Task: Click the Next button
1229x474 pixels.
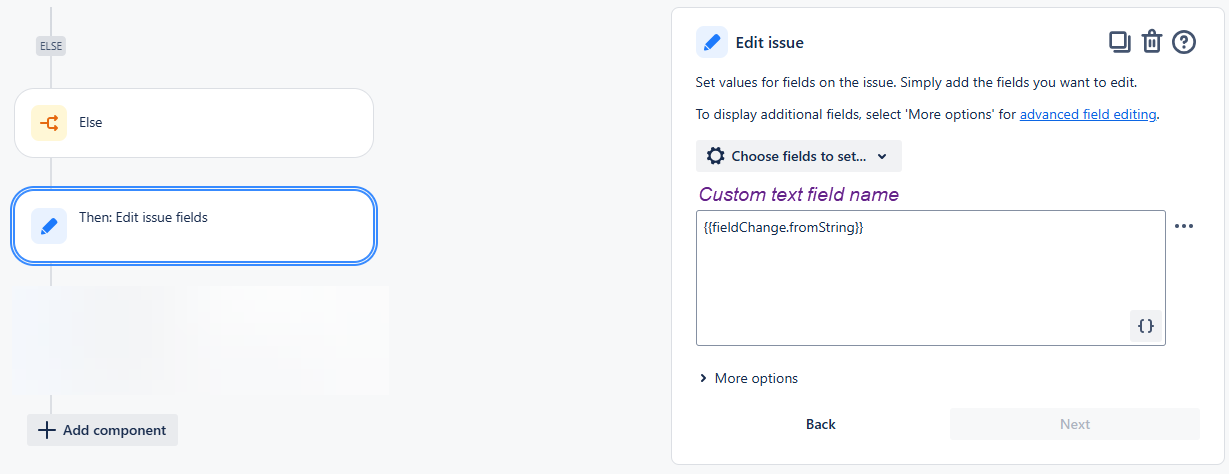Action: 1075,424
